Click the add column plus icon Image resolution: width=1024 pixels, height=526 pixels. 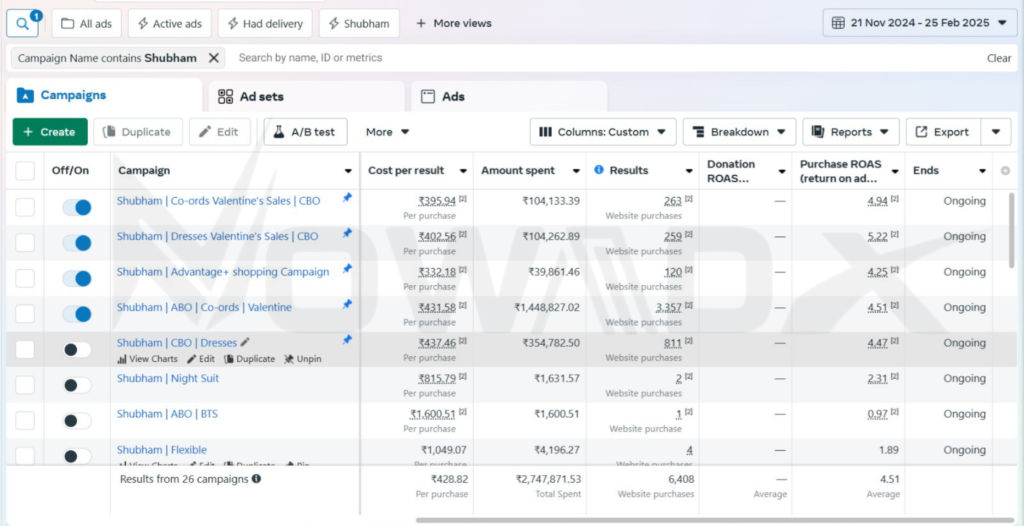point(1005,171)
